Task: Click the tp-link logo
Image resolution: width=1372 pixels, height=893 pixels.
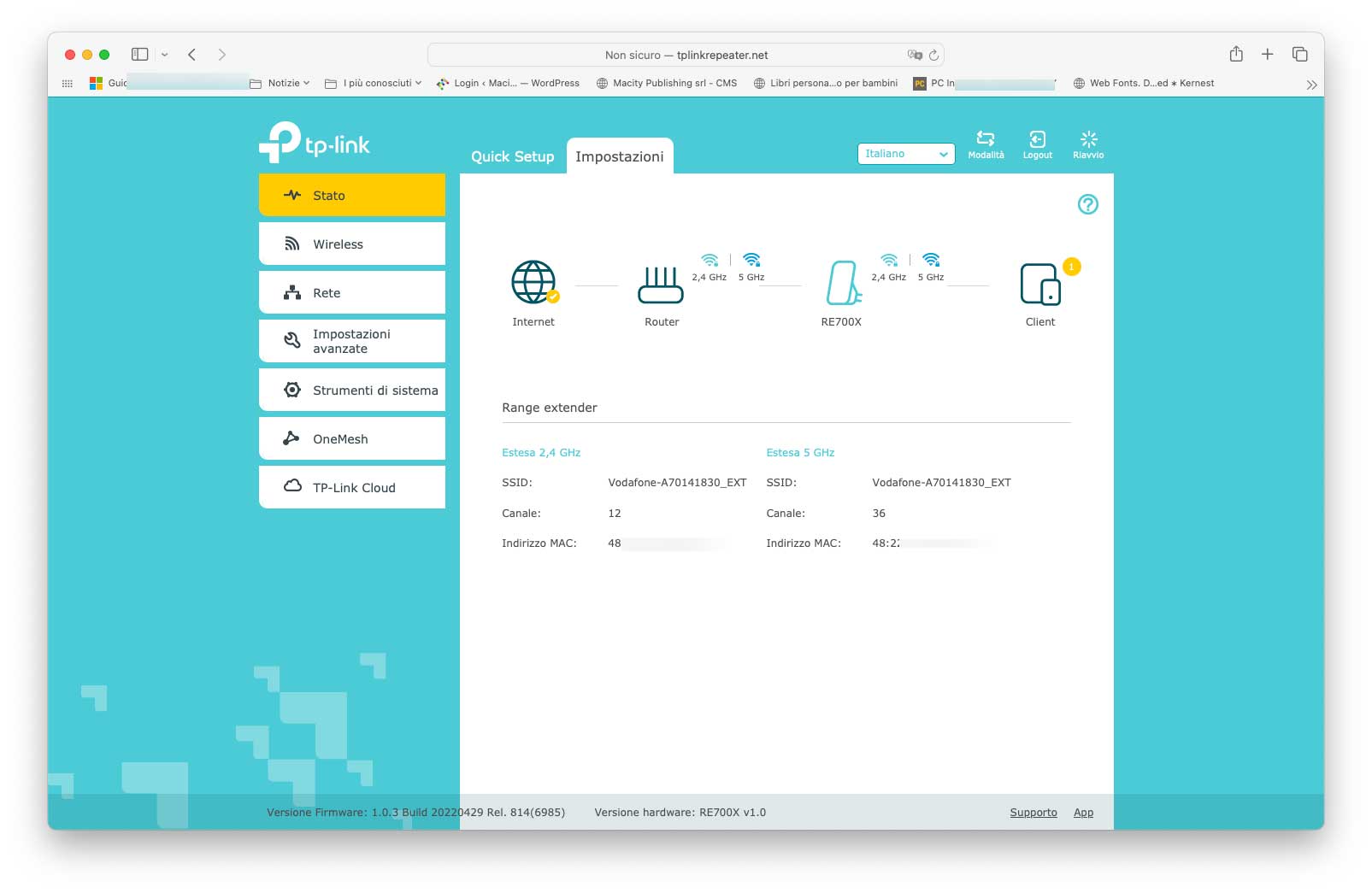Action: tap(315, 142)
